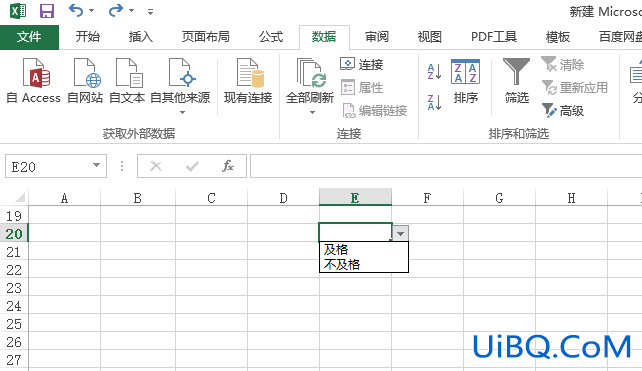Switch to the 页面布局 tab
This screenshot has width=642, height=371.
tap(206, 37)
